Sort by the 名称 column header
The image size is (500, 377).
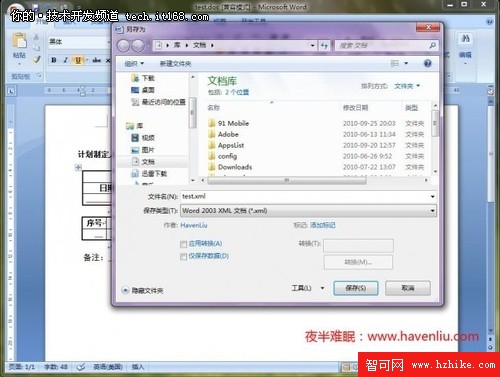tap(214, 108)
